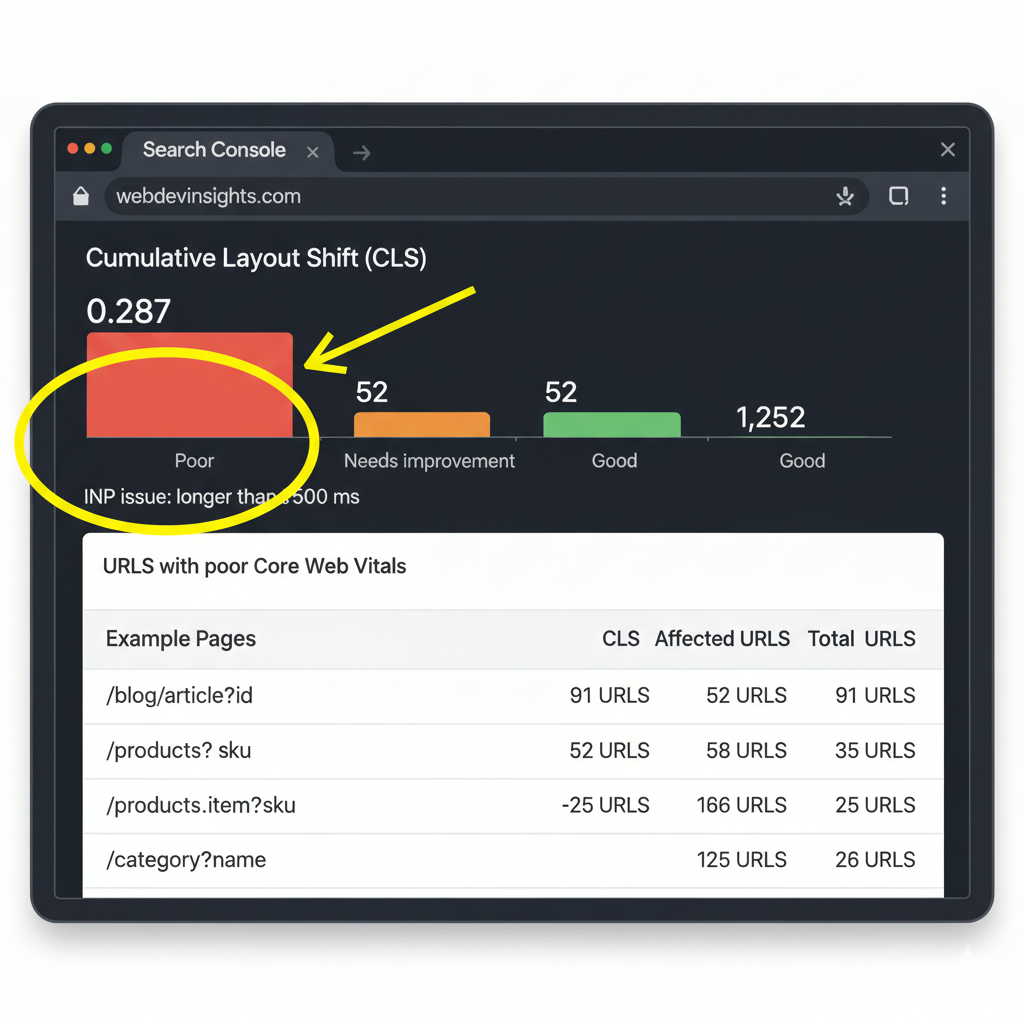The height and width of the screenshot is (1024, 1024).
Task: Click the INP issue description text
Action: pos(221,497)
